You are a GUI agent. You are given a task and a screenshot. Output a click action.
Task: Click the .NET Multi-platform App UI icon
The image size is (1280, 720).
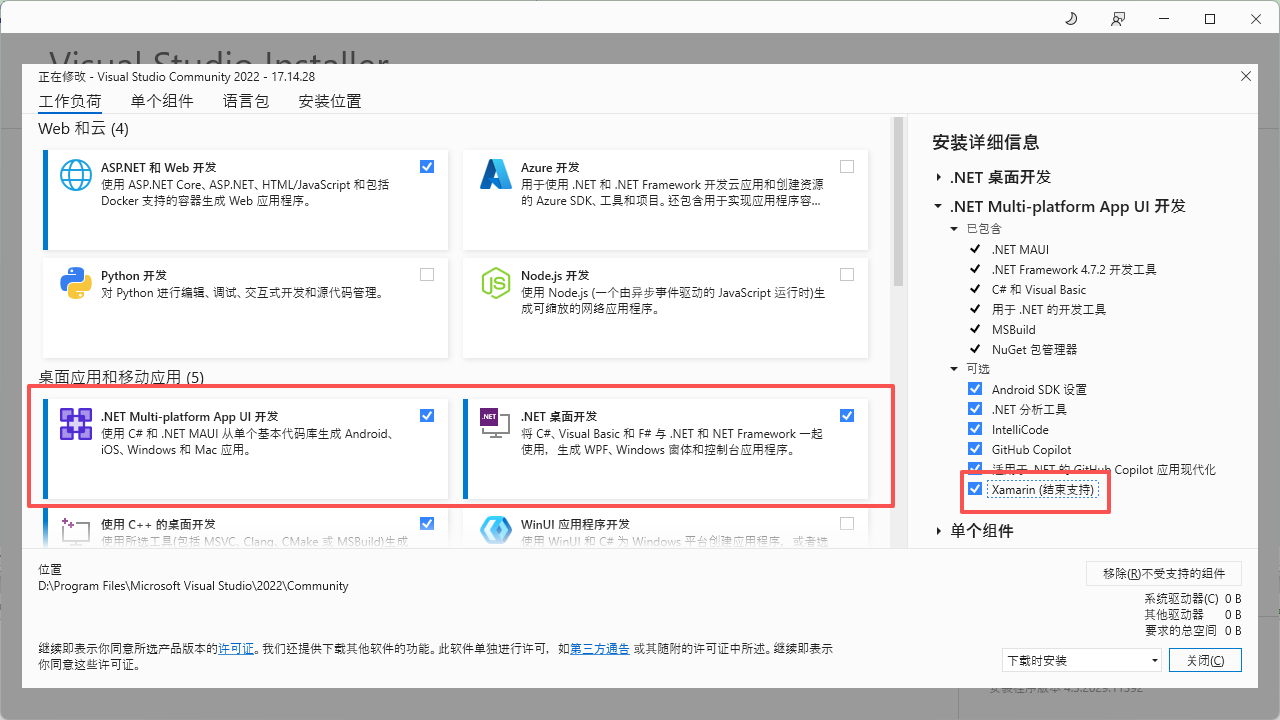coord(76,424)
